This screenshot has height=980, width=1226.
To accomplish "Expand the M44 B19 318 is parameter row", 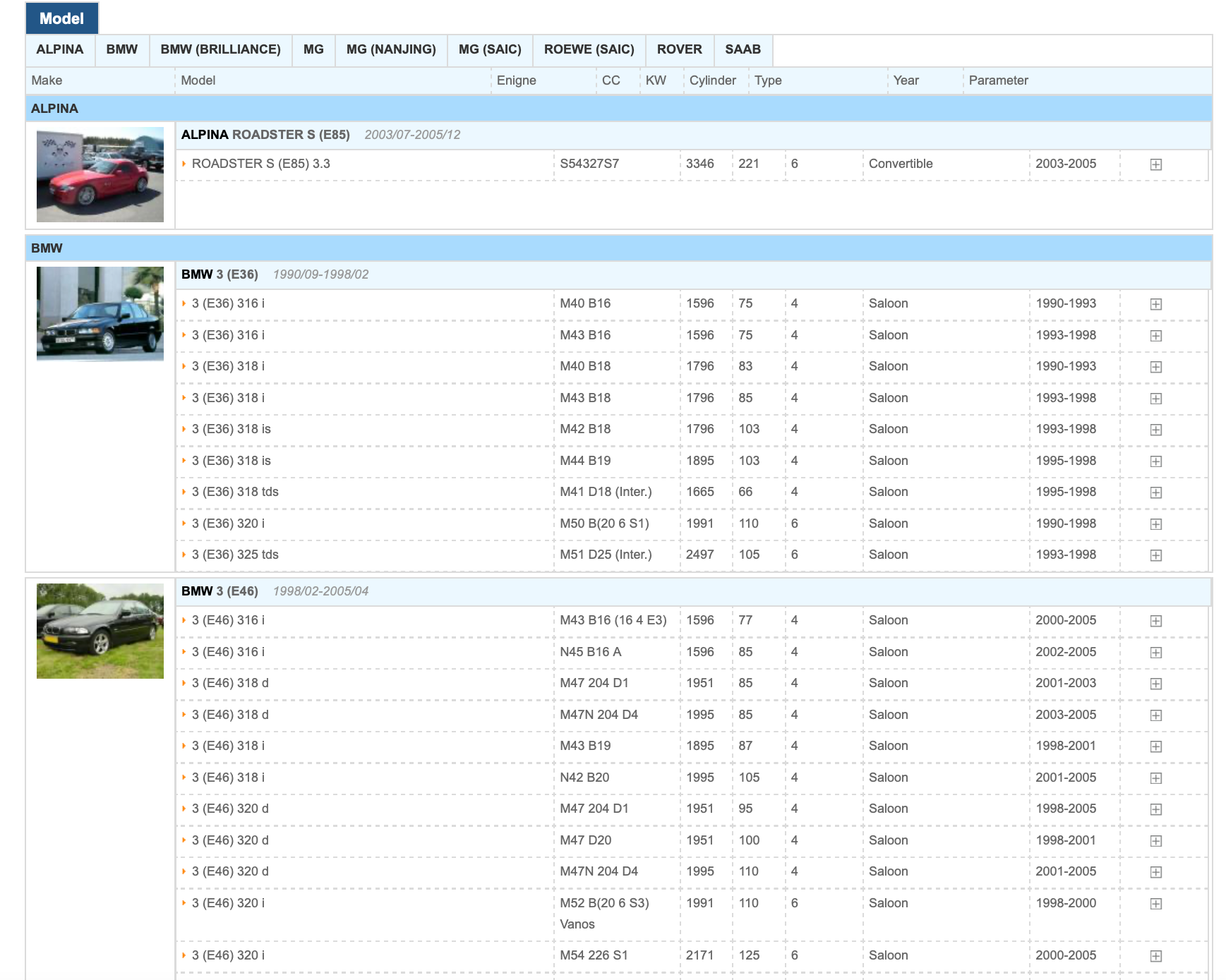I will [1155, 461].
